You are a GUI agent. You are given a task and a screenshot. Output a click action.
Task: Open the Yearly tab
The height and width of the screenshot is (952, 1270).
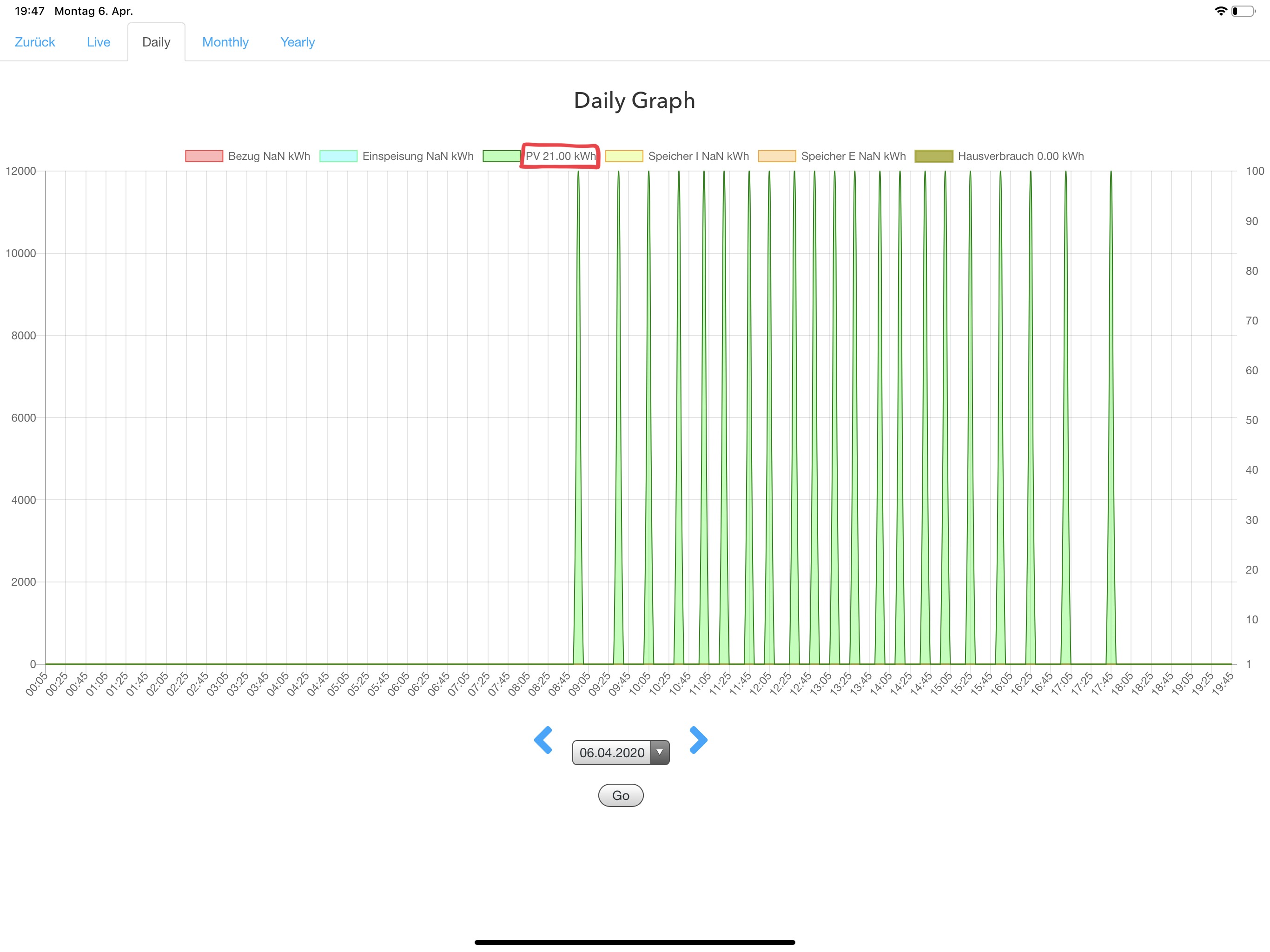(298, 42)
